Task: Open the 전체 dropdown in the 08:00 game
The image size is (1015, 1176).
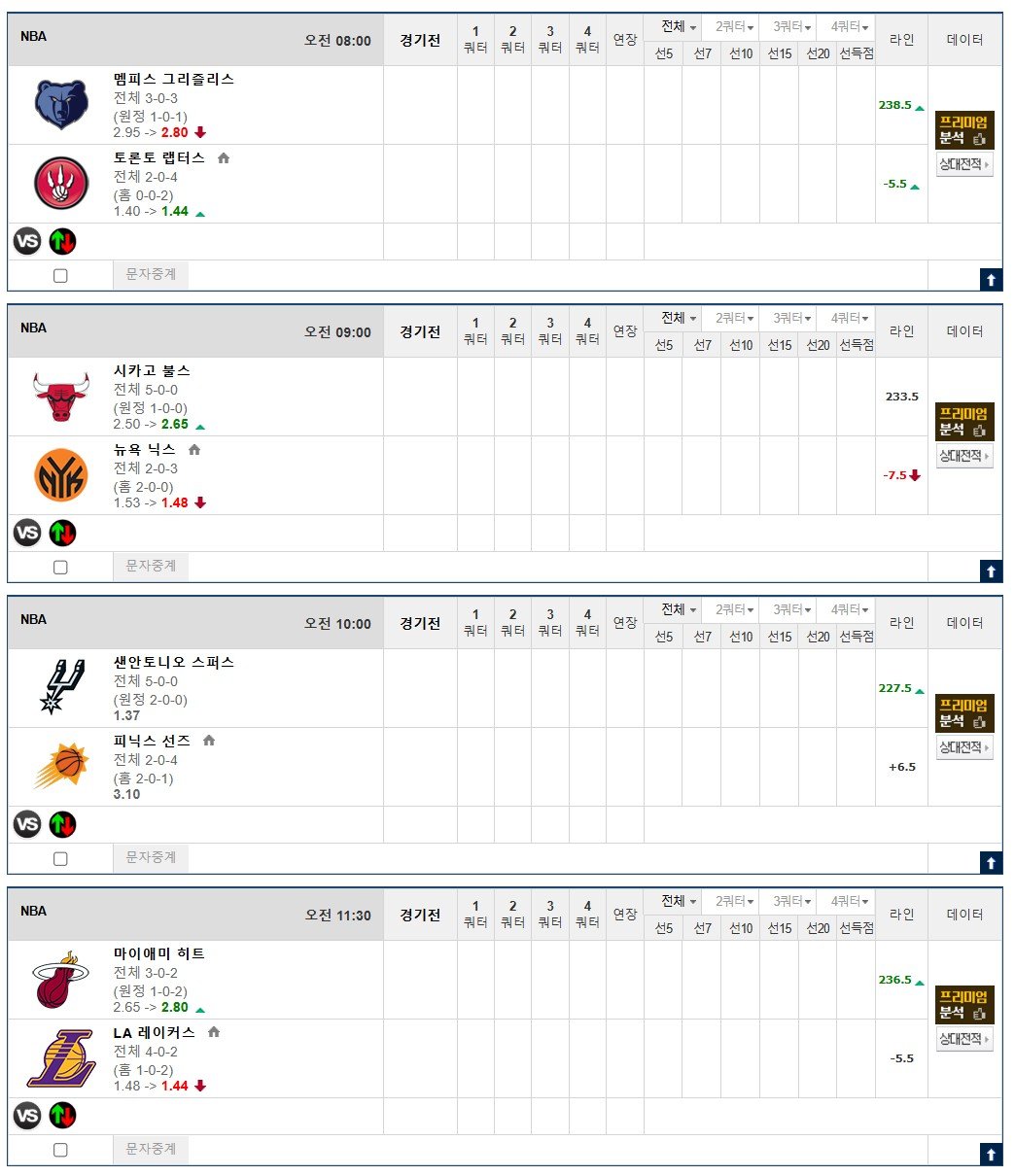Action: pyautogui.click(x=679, y=27)
